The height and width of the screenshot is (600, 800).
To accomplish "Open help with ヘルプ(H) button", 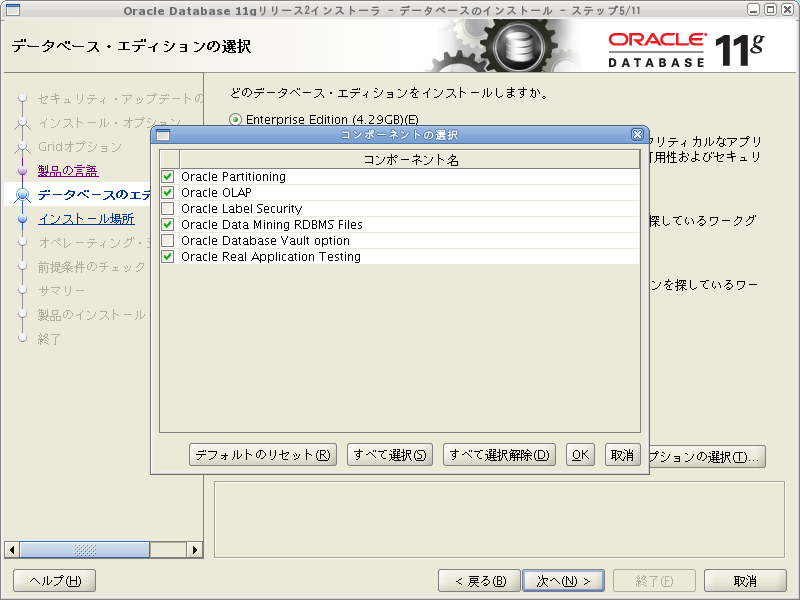I will [x=55, y=581].
